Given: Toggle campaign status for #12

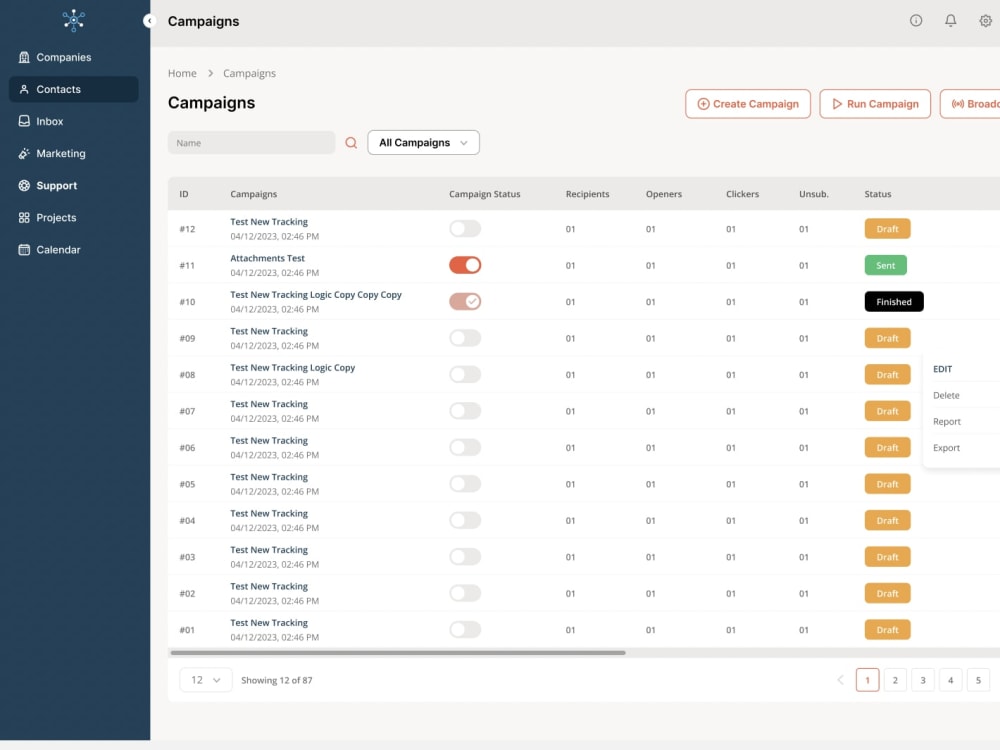Looking at the screenshot, I should pyautogui.click(x=465, y=229).
